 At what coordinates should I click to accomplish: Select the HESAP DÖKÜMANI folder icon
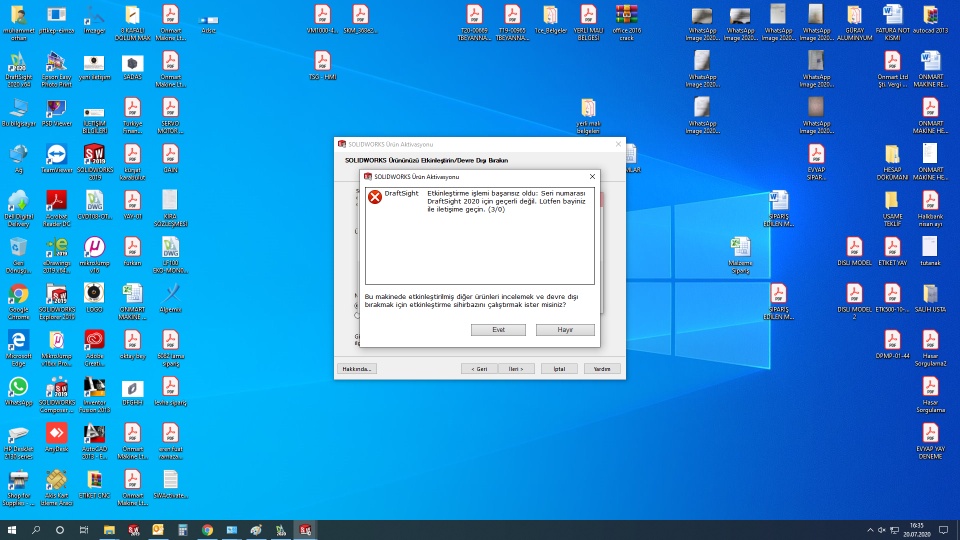click(x=892, y=162)
